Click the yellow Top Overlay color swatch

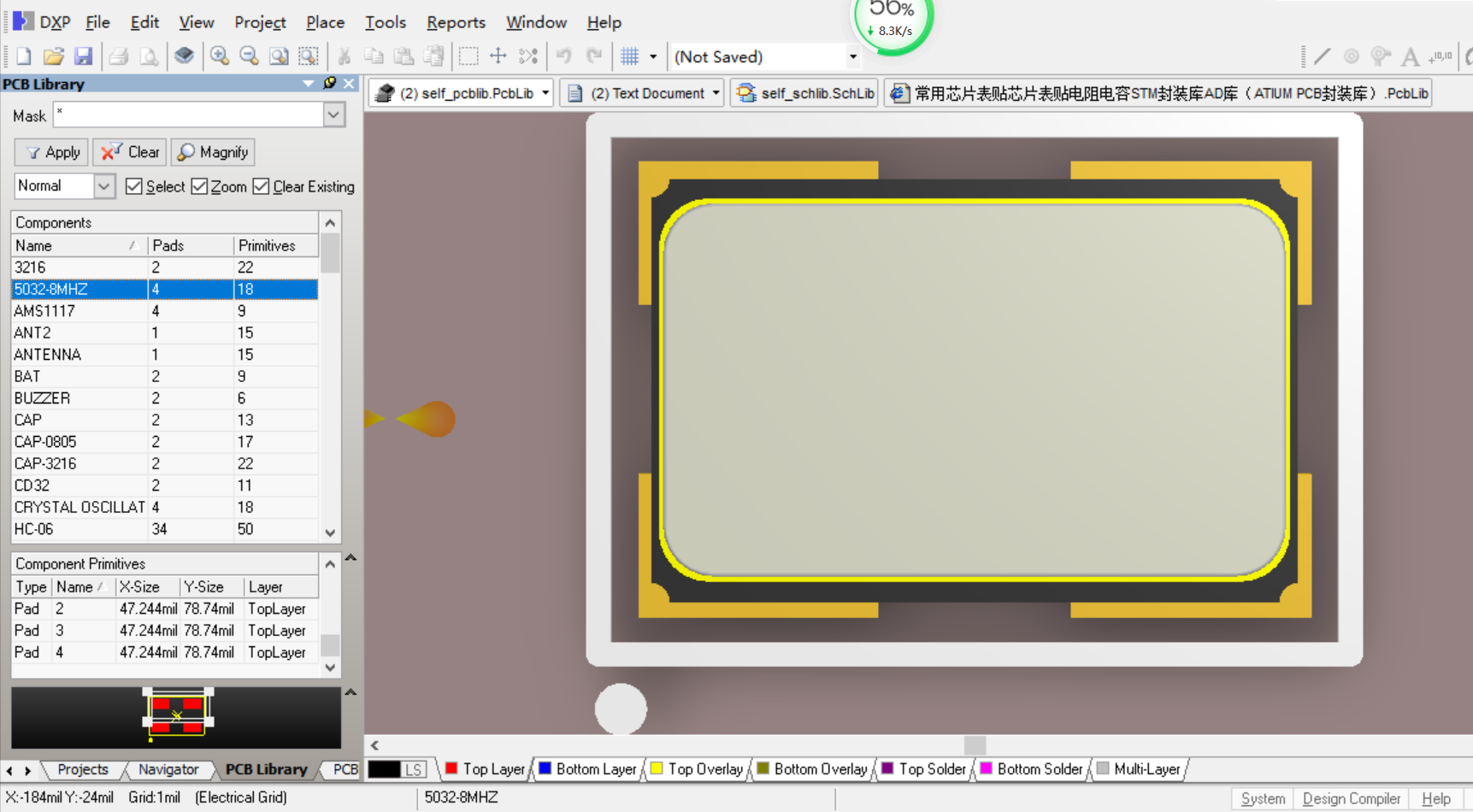click(657, 768)
